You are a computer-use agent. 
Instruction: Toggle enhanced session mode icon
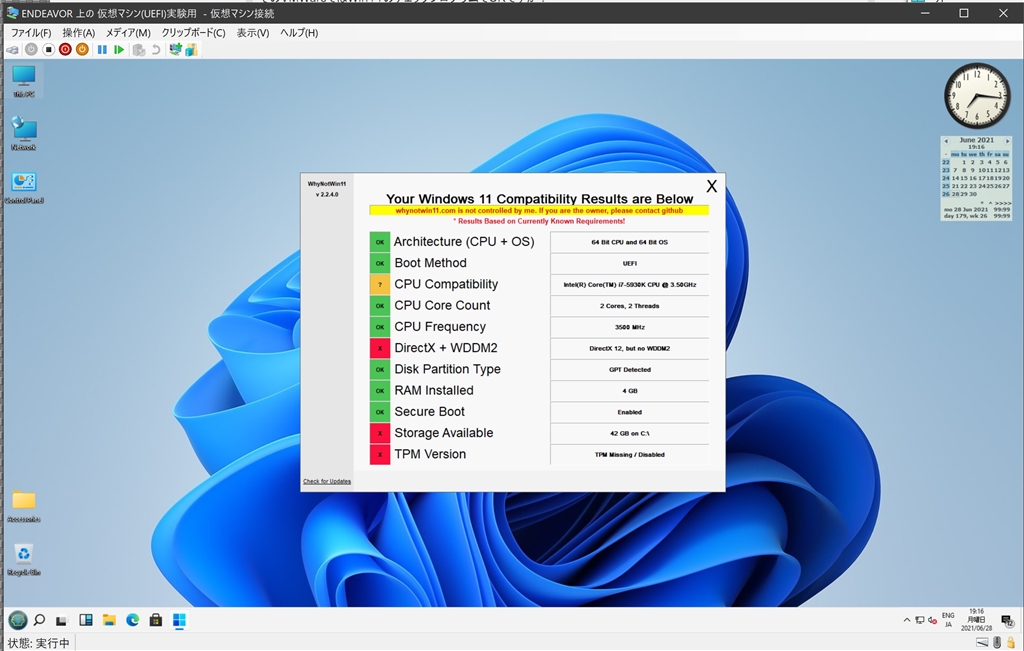pyautogui.click(x=175, y=50)
